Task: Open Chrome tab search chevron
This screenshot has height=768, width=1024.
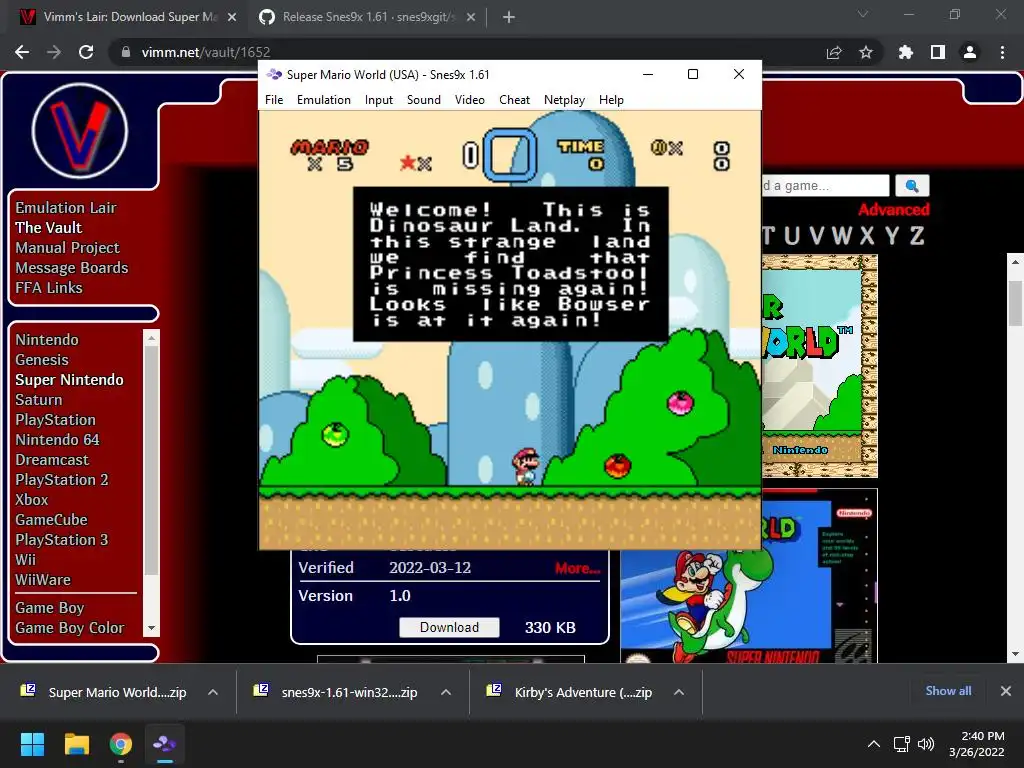Action: tap(863, 14)
